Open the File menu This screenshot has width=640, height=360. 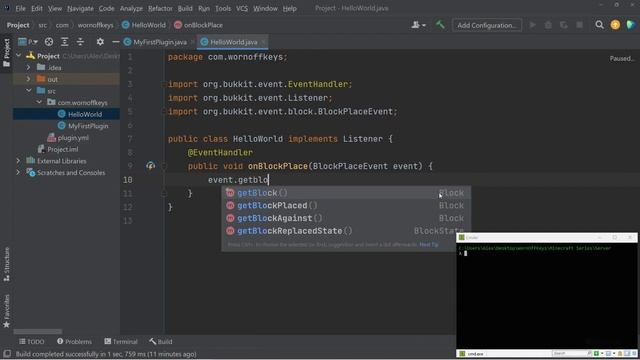click(20, 8)
